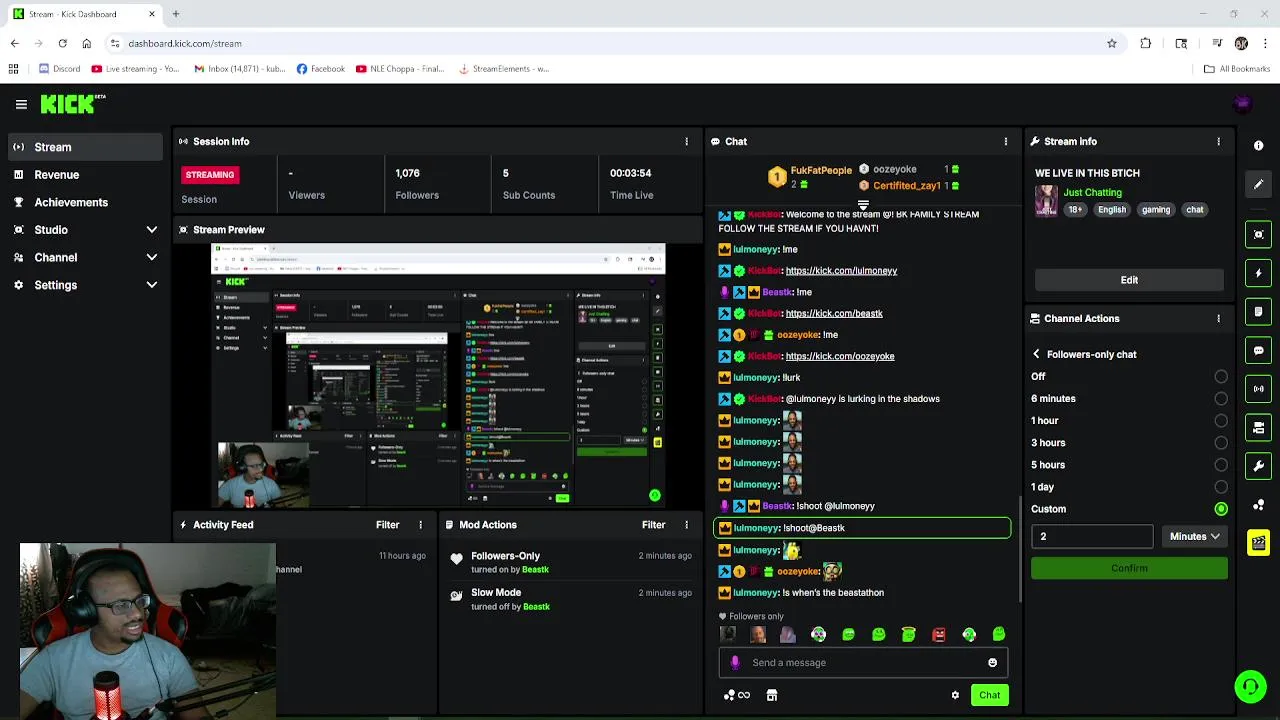1280x720 pixels.
Task: Open the Facebook bookmark in the bookmarks bar
Action: (x=320, y=69)
